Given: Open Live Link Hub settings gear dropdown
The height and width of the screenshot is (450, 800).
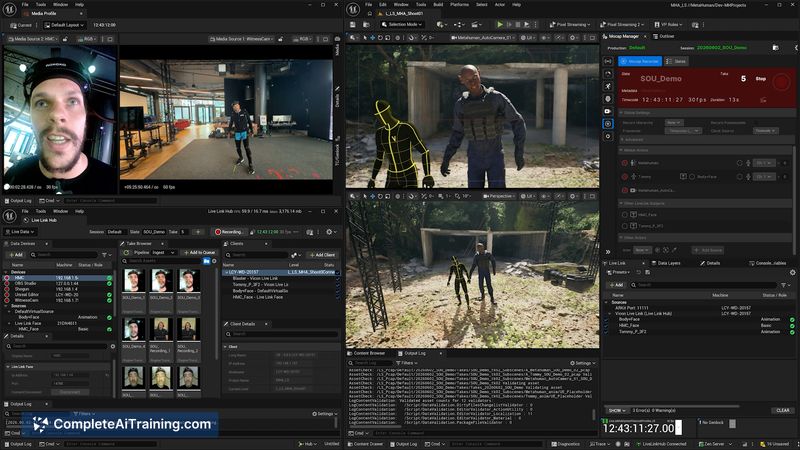Looking at the screenshot, I should coord(331,232).
